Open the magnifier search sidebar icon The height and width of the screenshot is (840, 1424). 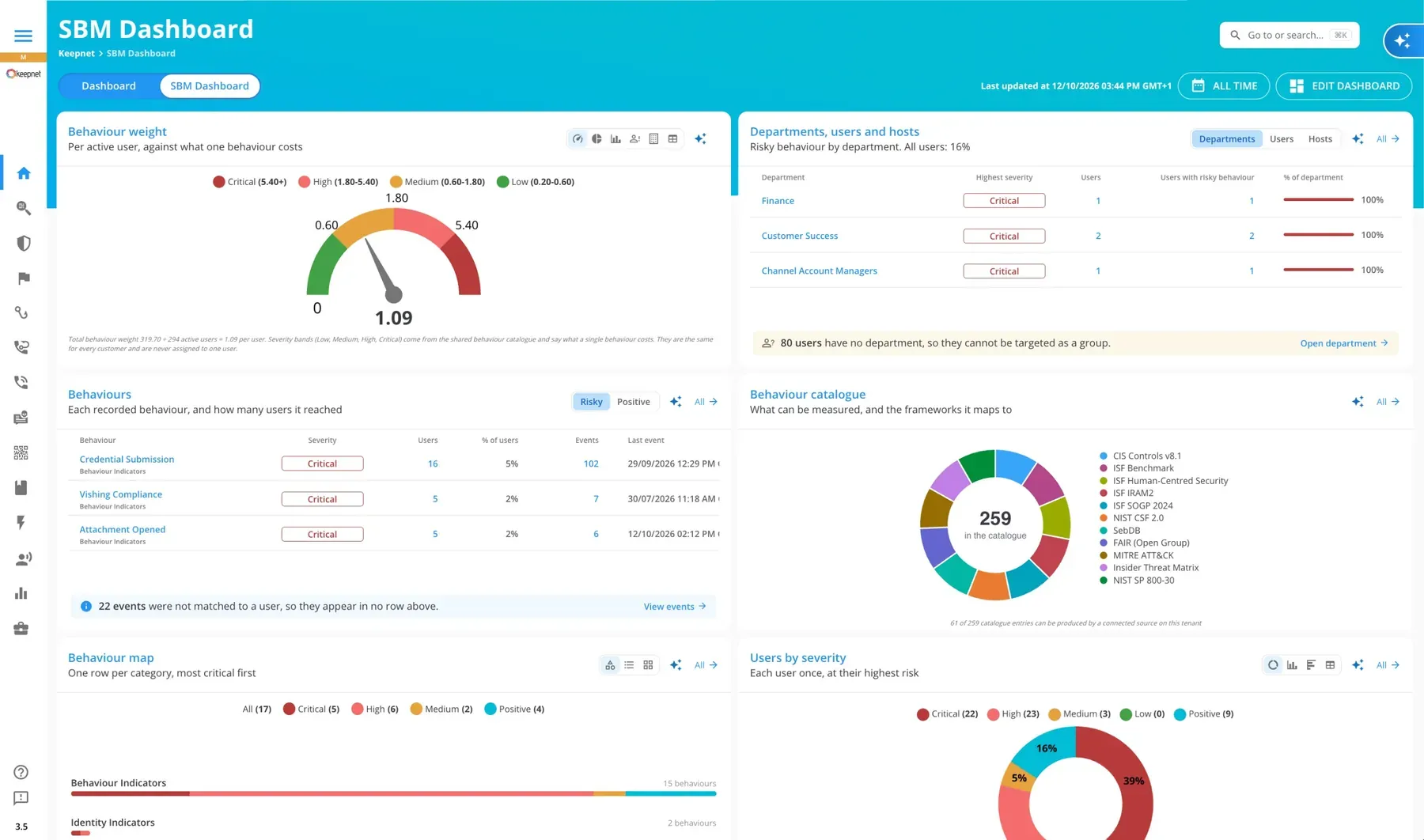click(23, 208)
